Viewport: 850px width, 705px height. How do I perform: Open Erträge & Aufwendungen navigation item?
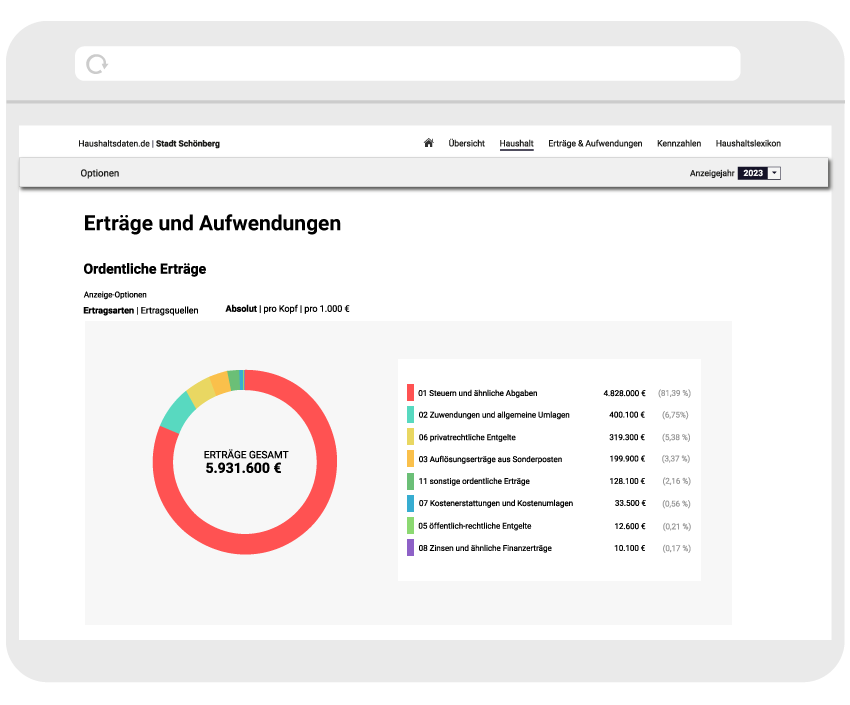pyautogui.click(x=595, y=144)
